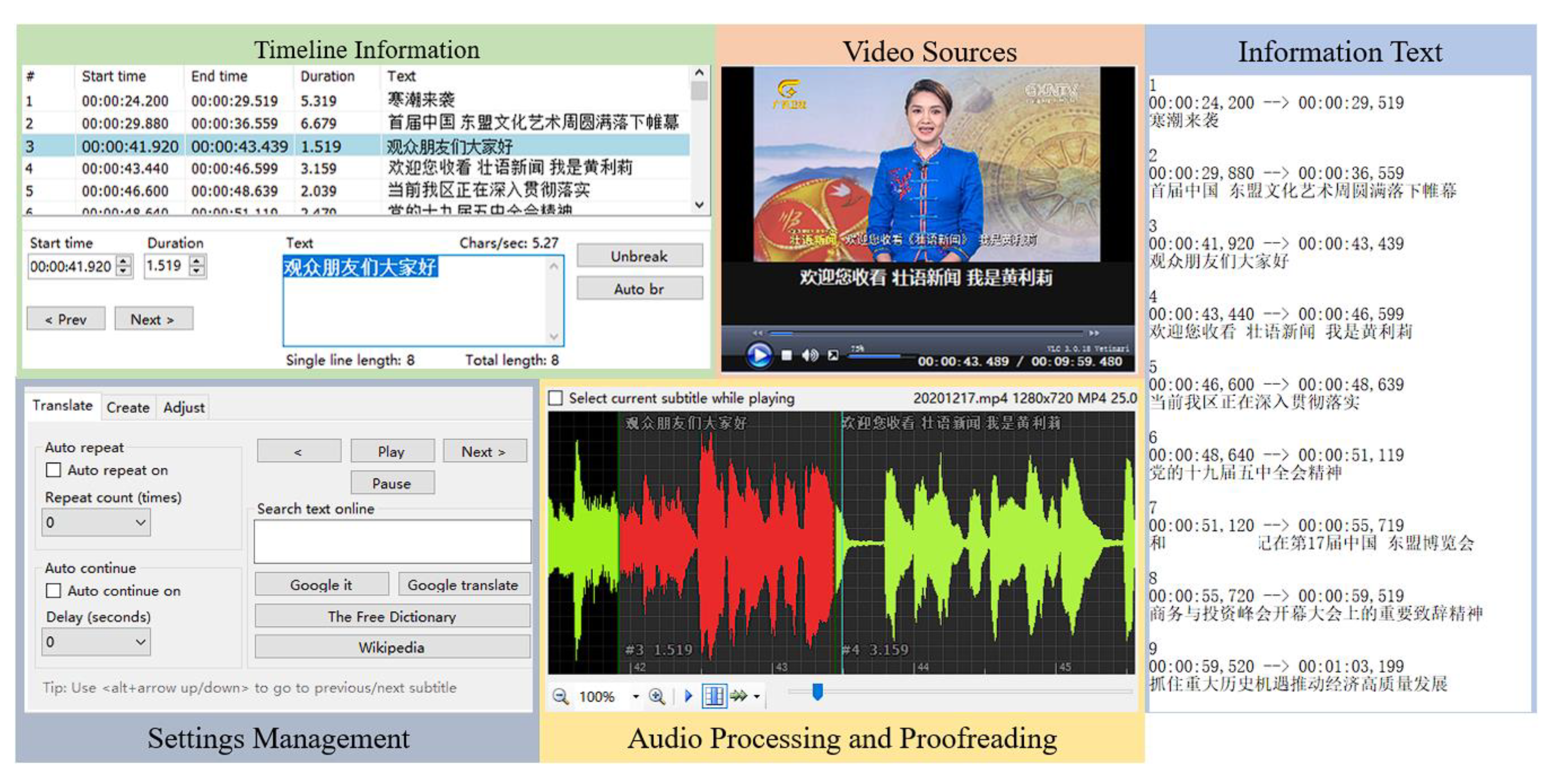Zoom out the waveform with the minus magnifier
This screenshot has width=1549, height=784.
[x=560, y=696]
